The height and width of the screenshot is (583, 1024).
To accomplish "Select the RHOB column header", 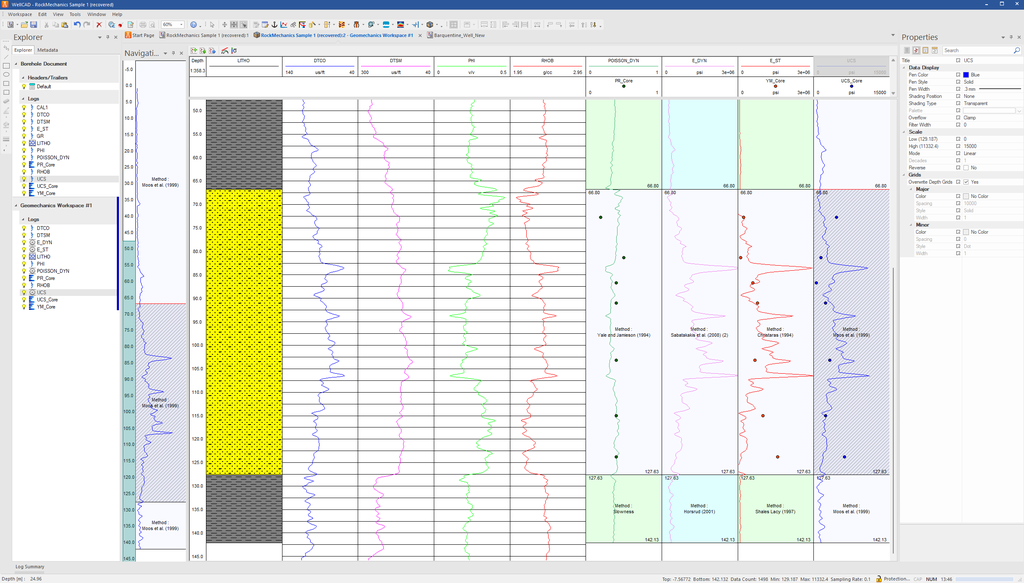I will [547, 61].
